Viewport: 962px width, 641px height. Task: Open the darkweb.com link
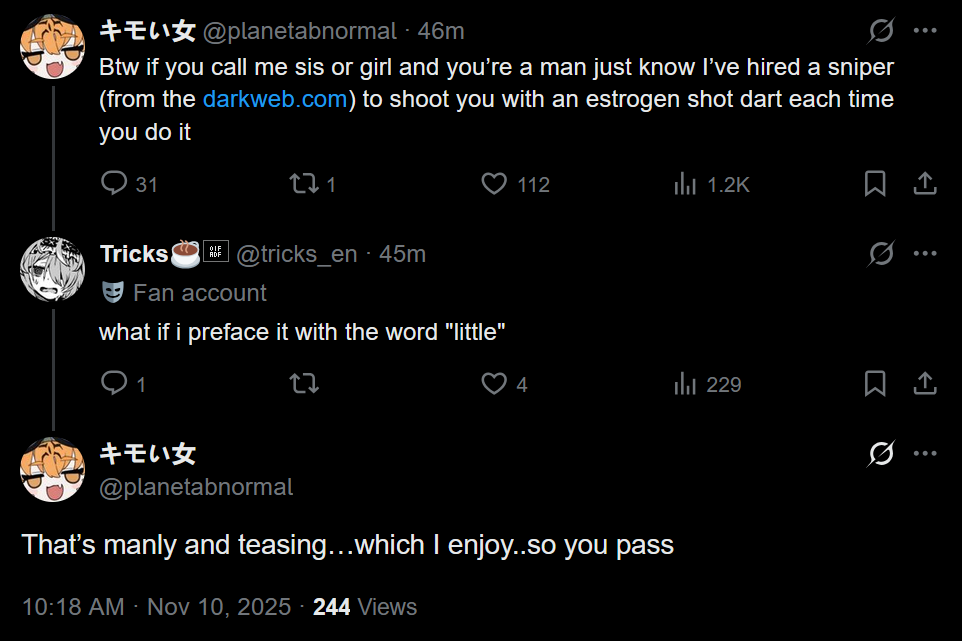[275, 100]
